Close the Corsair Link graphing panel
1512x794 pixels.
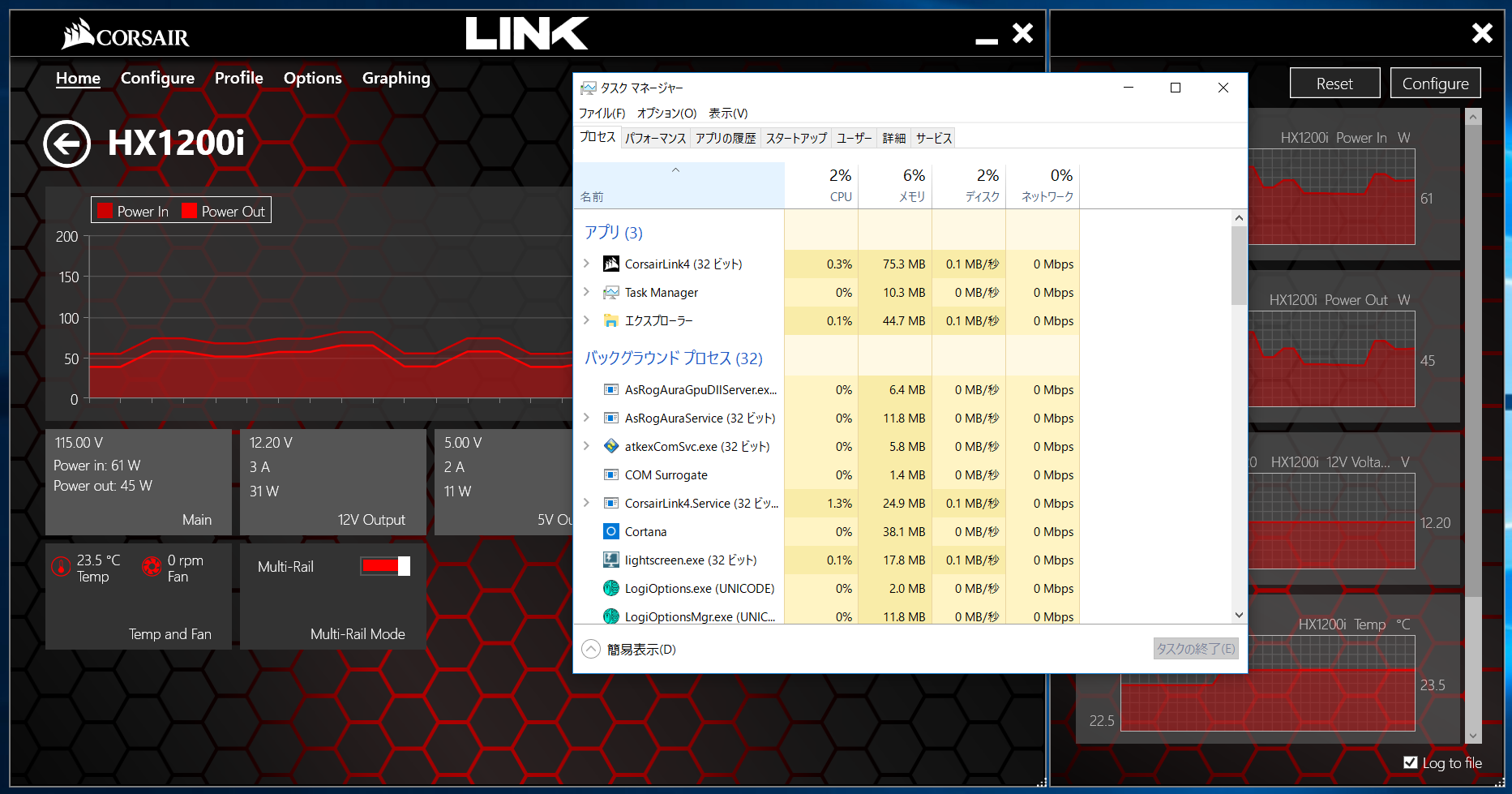click(1482, 32)
